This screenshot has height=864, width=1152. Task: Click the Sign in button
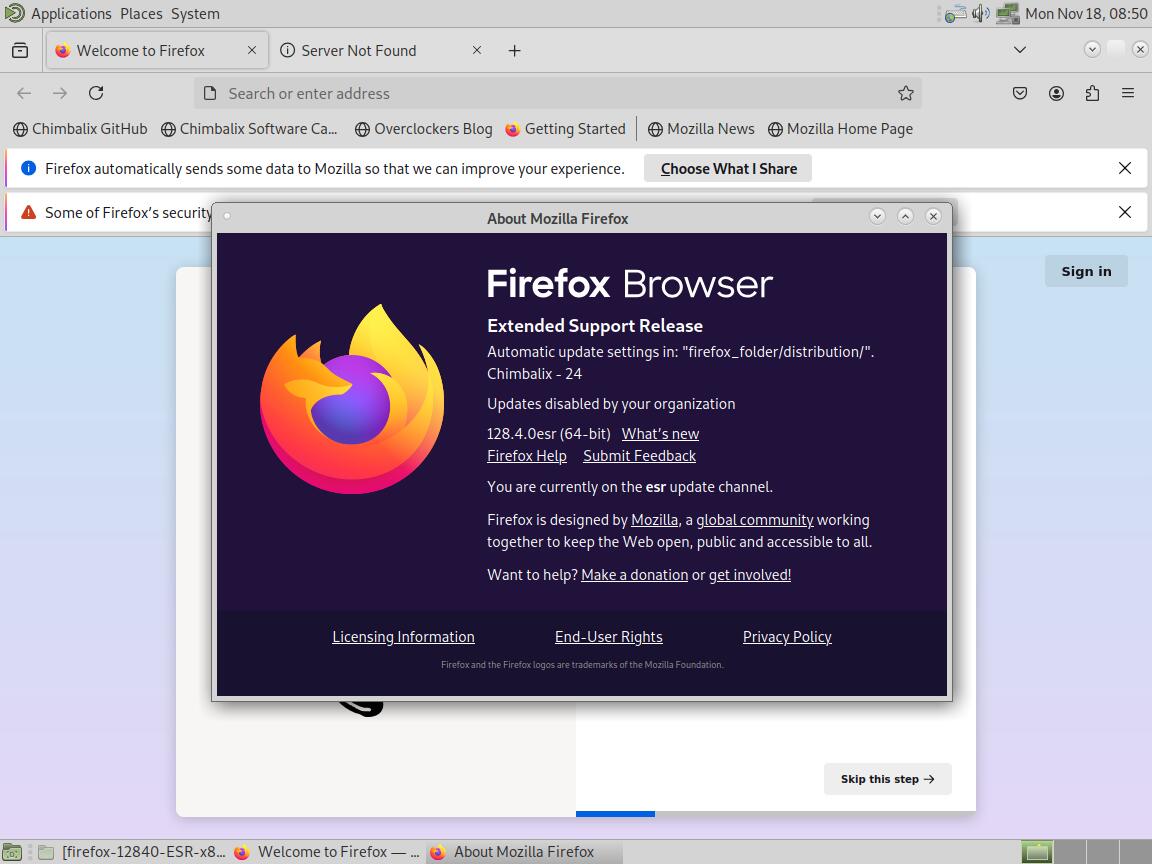click(x=1086, y=271)
